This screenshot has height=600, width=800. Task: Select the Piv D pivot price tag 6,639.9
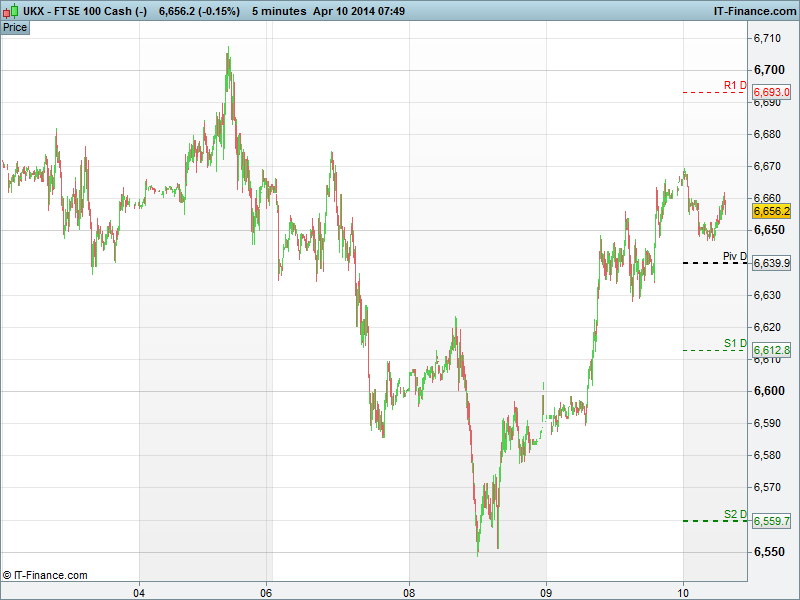771,263
